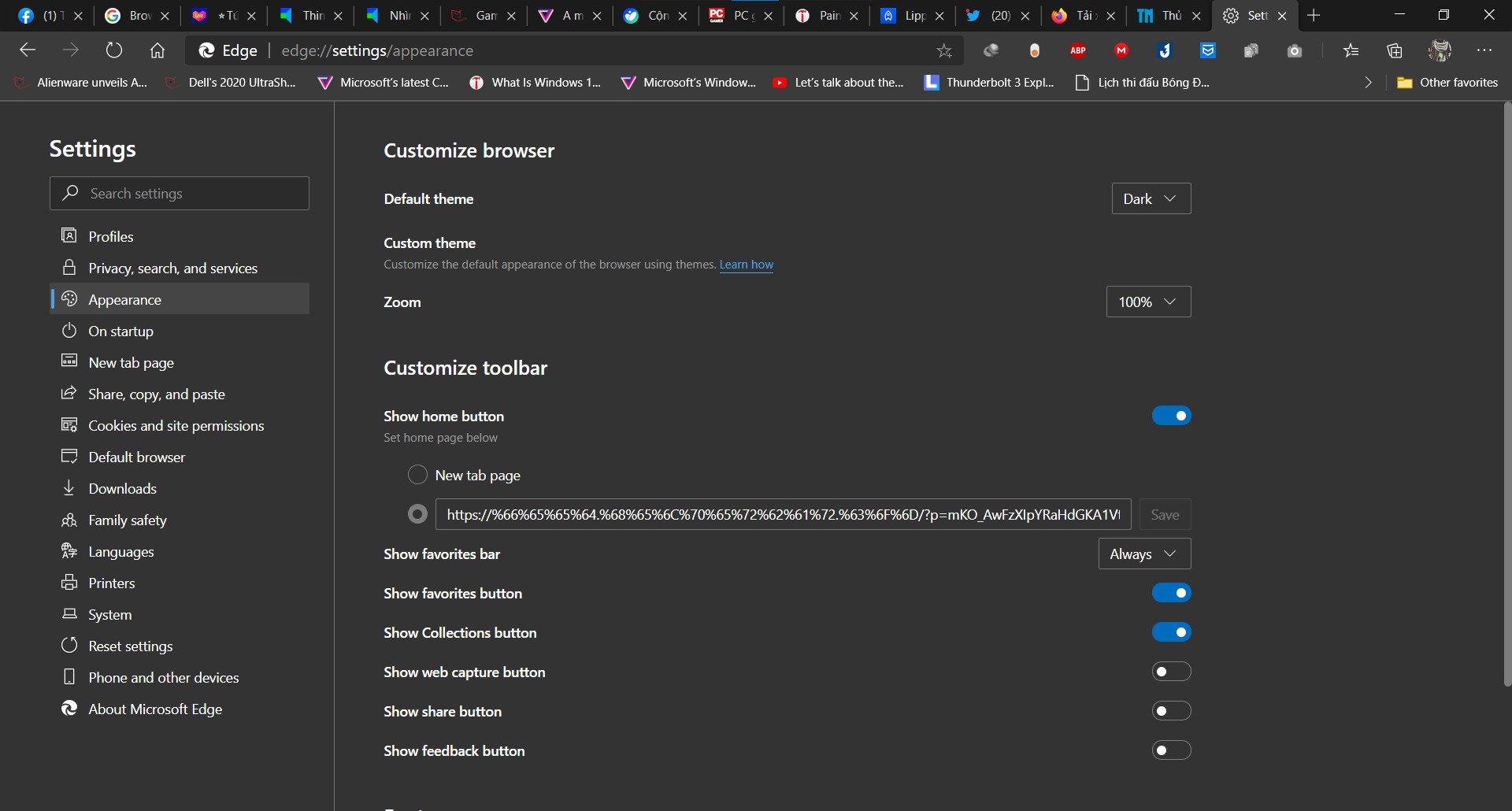Viewport: 1512px width, 811px height.
Task: Open the Zoom percentage dropdown
Action: 1147,302
